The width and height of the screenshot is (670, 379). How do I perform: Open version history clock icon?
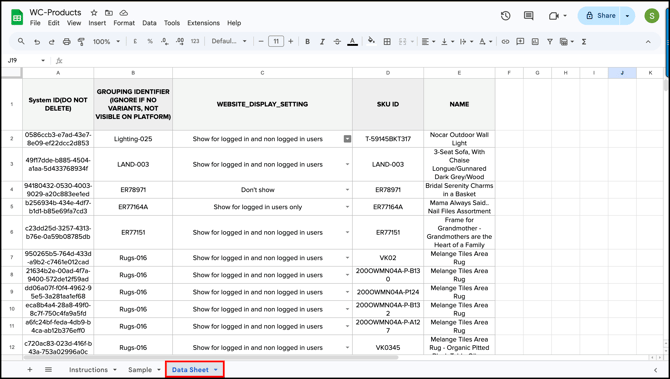tap(505, 16)
